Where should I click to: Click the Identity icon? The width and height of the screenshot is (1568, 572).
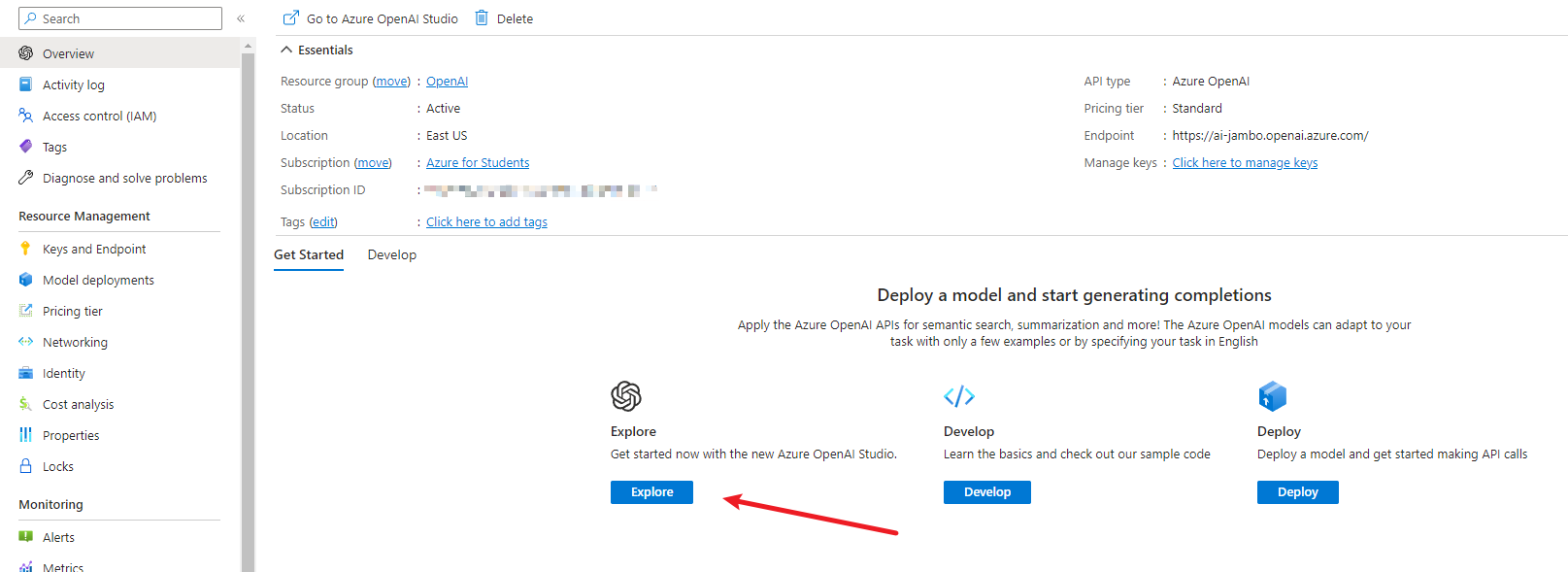click(26, 373)
